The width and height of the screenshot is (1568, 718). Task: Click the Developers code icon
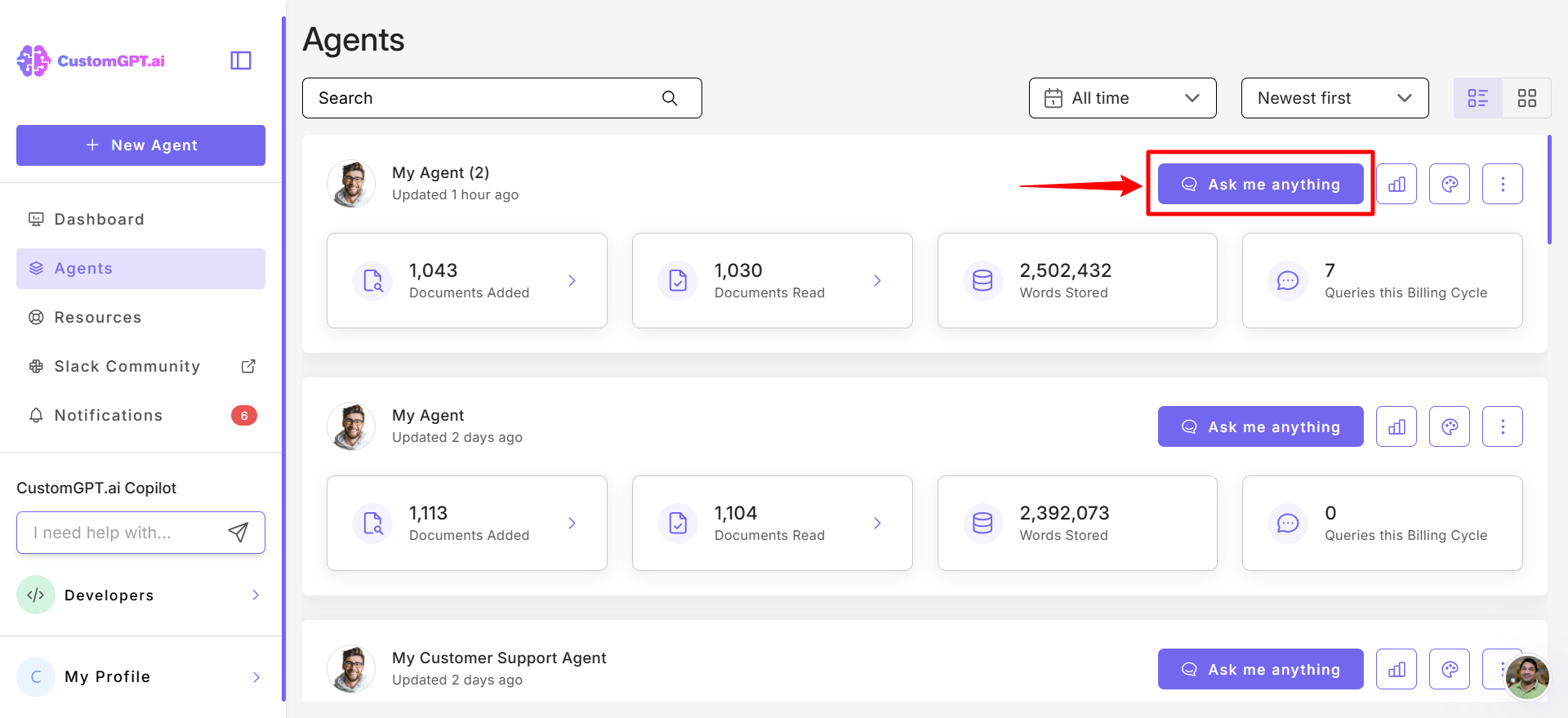tap(36, 595)
